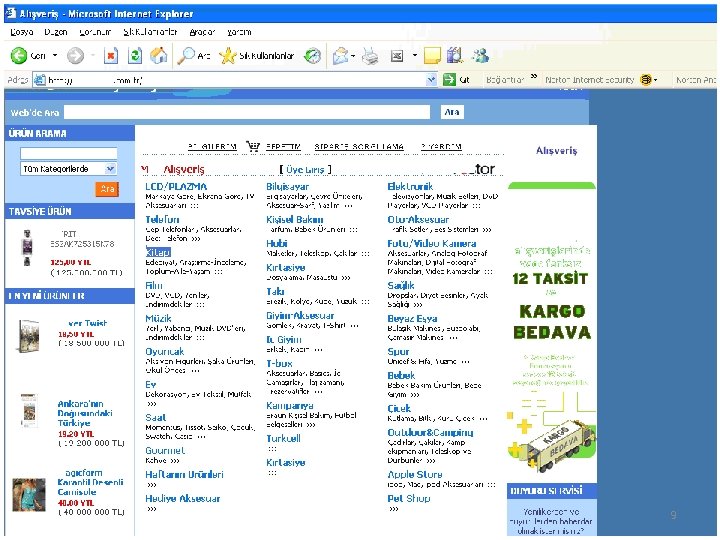720x540 pixels.
Task: Click the Ürün Arama text field
Action: tap(68, 153)
